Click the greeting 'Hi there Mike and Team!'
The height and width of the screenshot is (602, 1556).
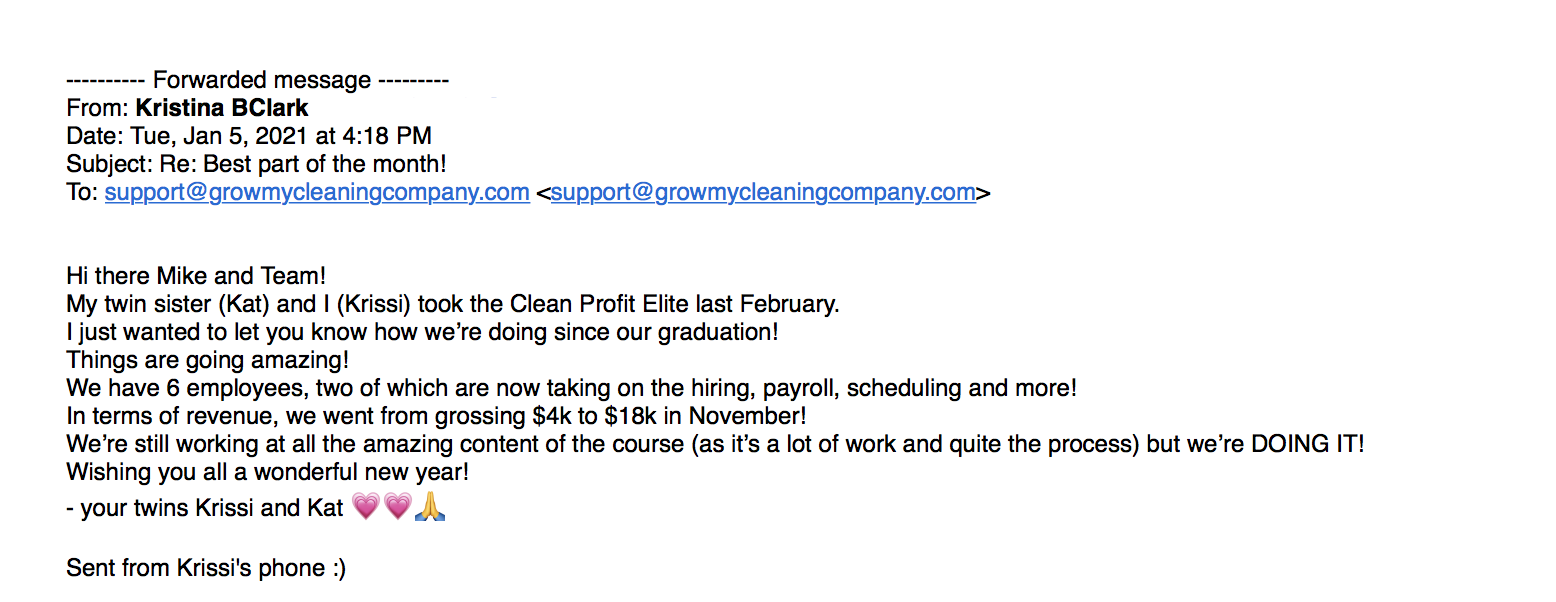click(x=197, y=275)
